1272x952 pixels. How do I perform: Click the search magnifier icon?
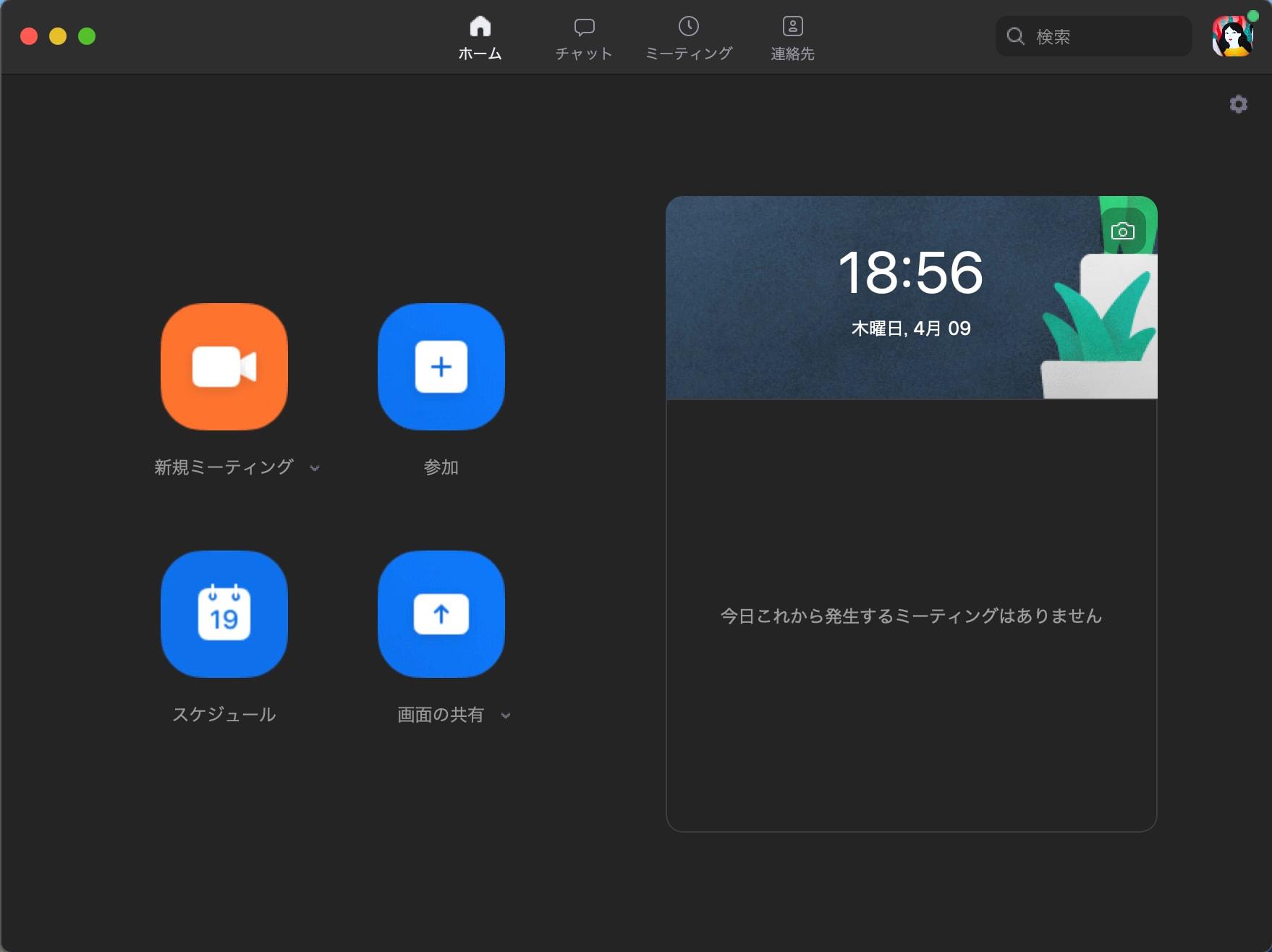[x=1016, y=36]
